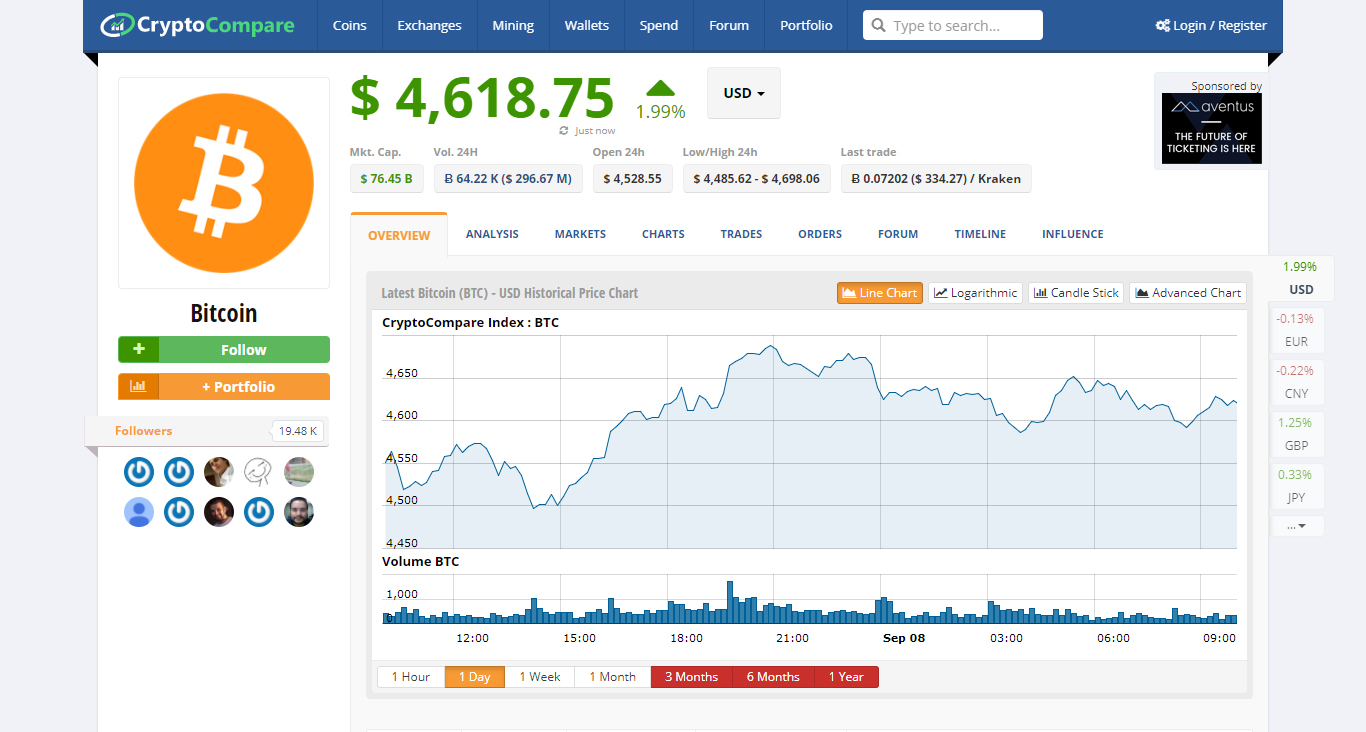The width and height of the screenshot is (1366, 732).
Task: Click the 19.48 K followers count
Action: coord(298,431)
